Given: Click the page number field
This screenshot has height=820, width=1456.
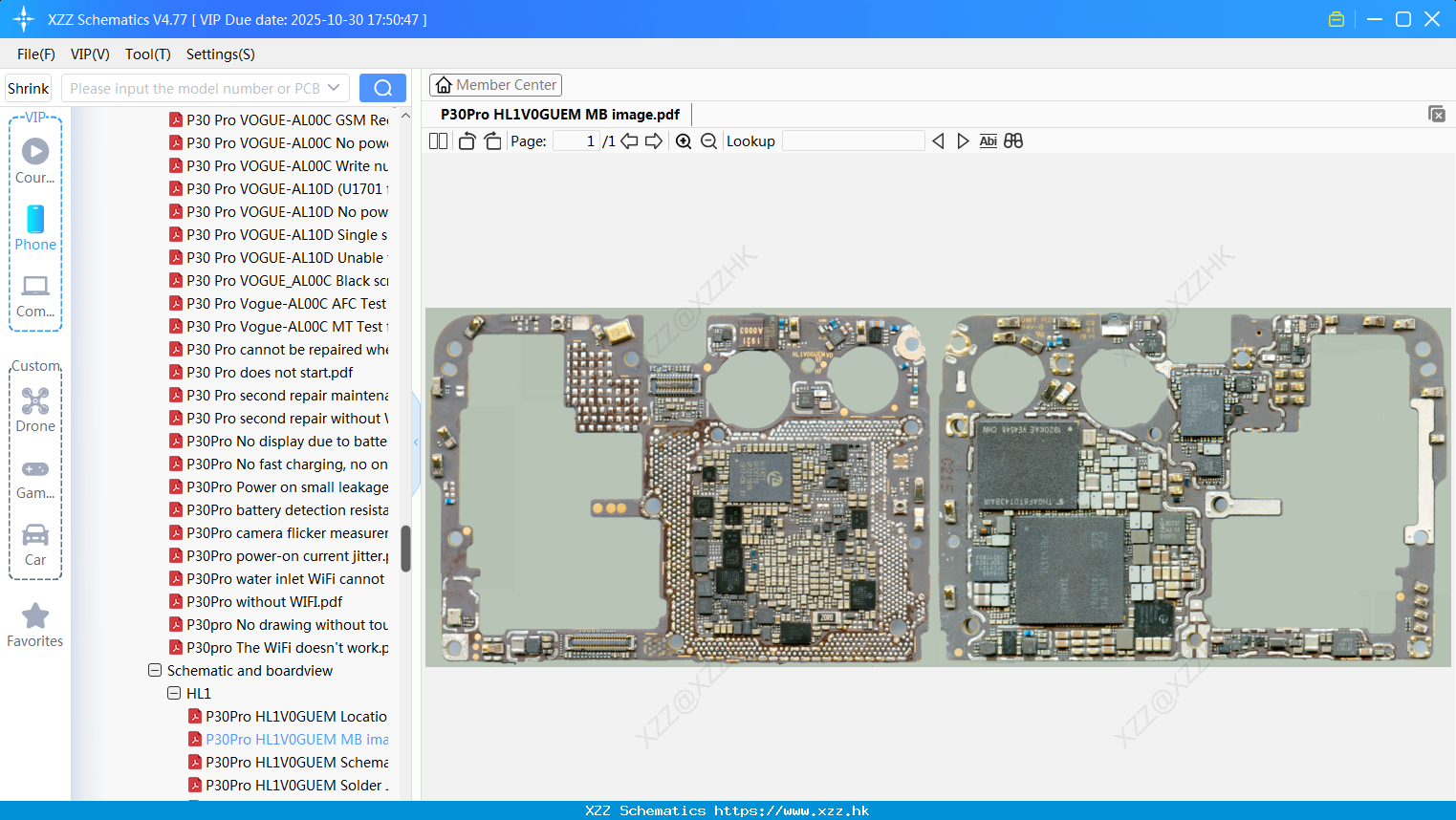Looking at the screenshot, I should click(x=576, y=141).
